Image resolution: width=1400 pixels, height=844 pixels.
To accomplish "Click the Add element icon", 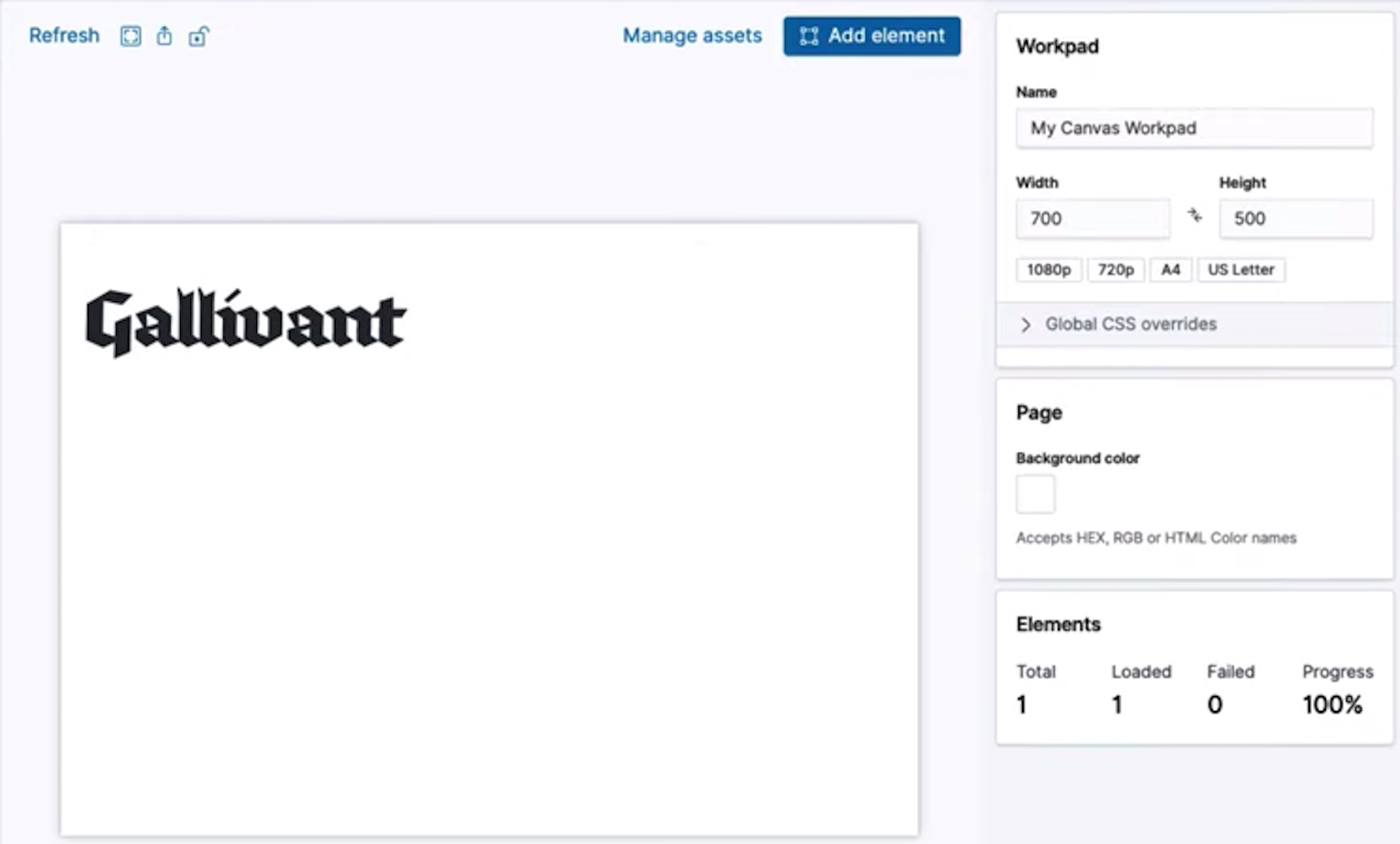I will [807, 36].
